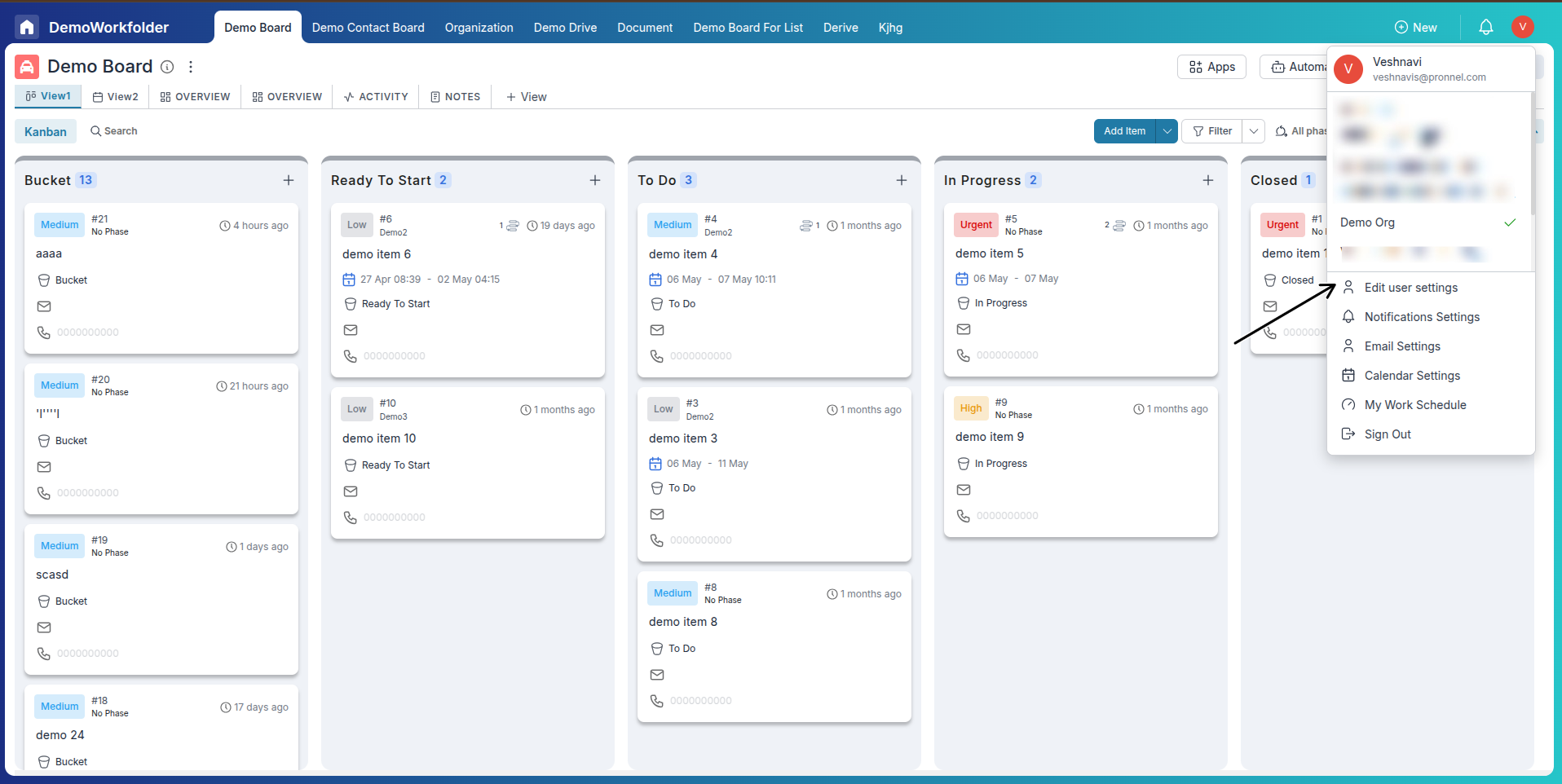Click bucket icon on demo item 10

(x=351, y=465)
